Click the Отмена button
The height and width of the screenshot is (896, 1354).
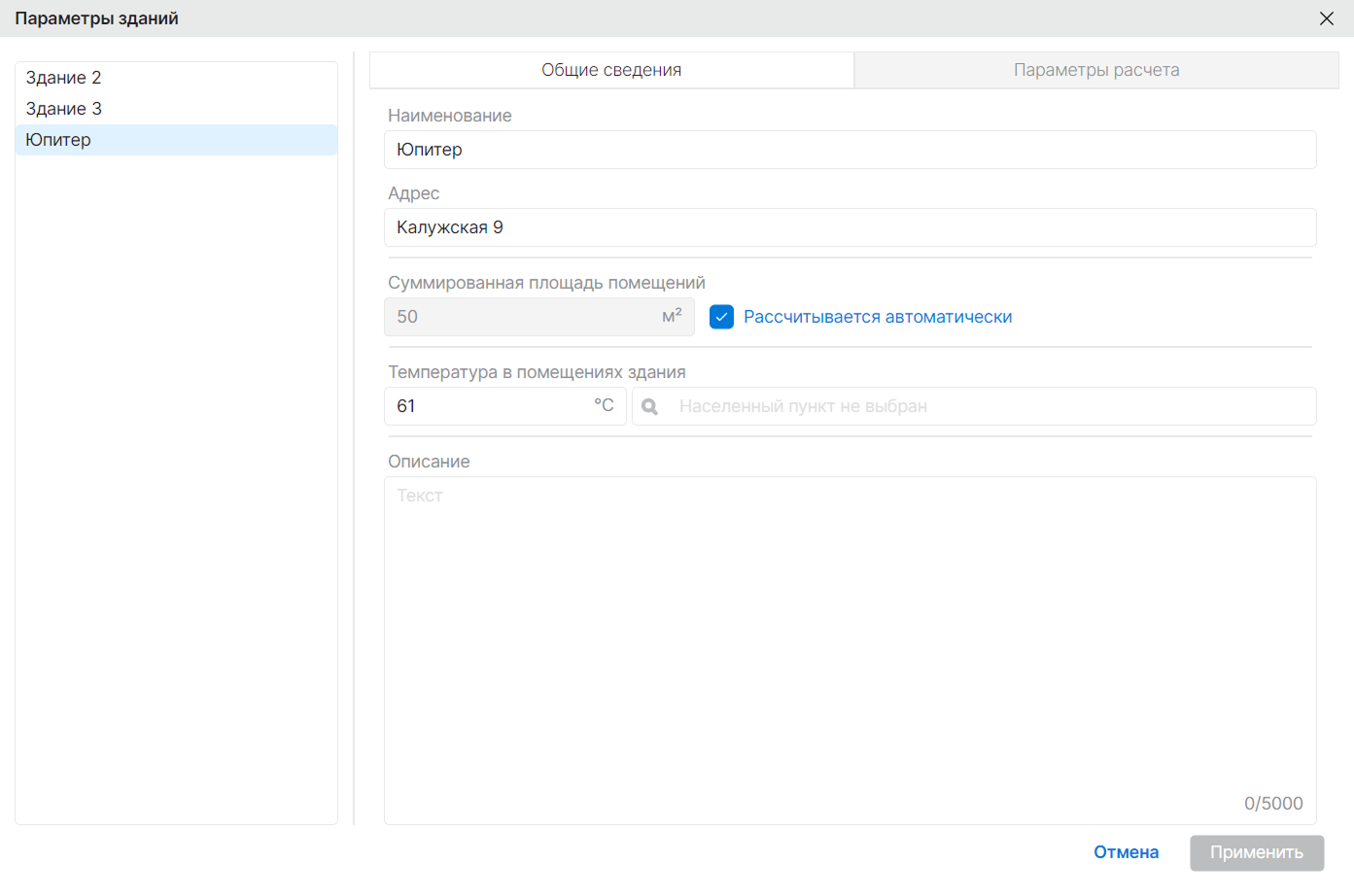(1127, 852)
